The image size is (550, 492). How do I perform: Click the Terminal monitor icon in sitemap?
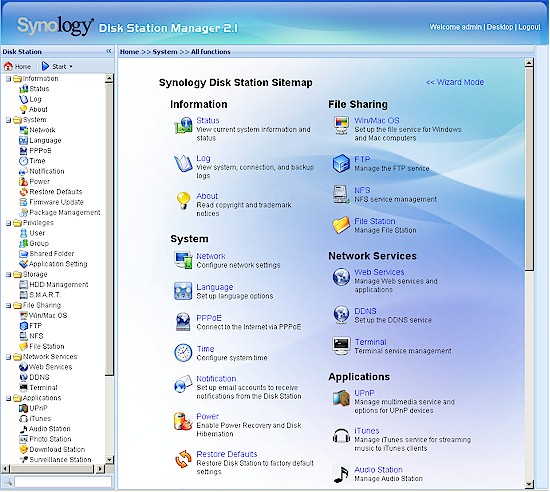[x=341, y=346]
